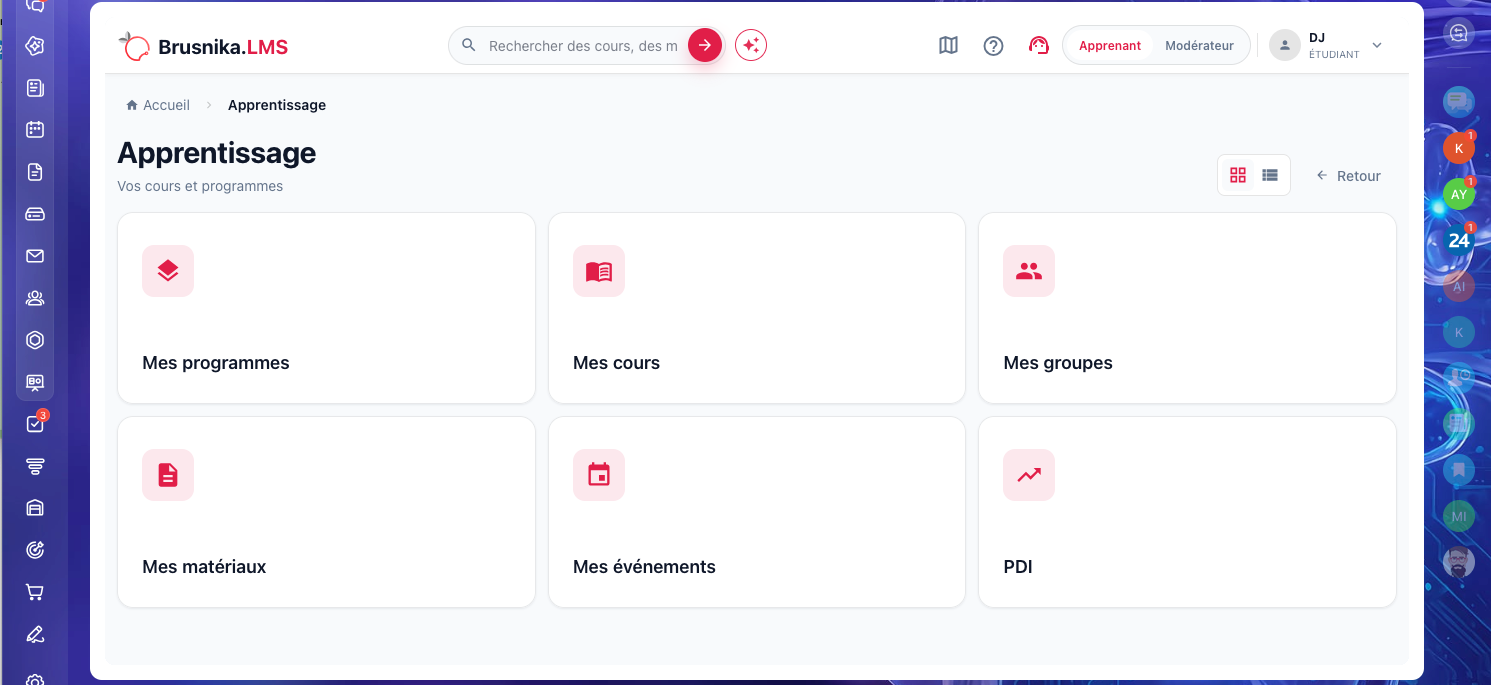Open the Mes programmes card

click(326, 308)
